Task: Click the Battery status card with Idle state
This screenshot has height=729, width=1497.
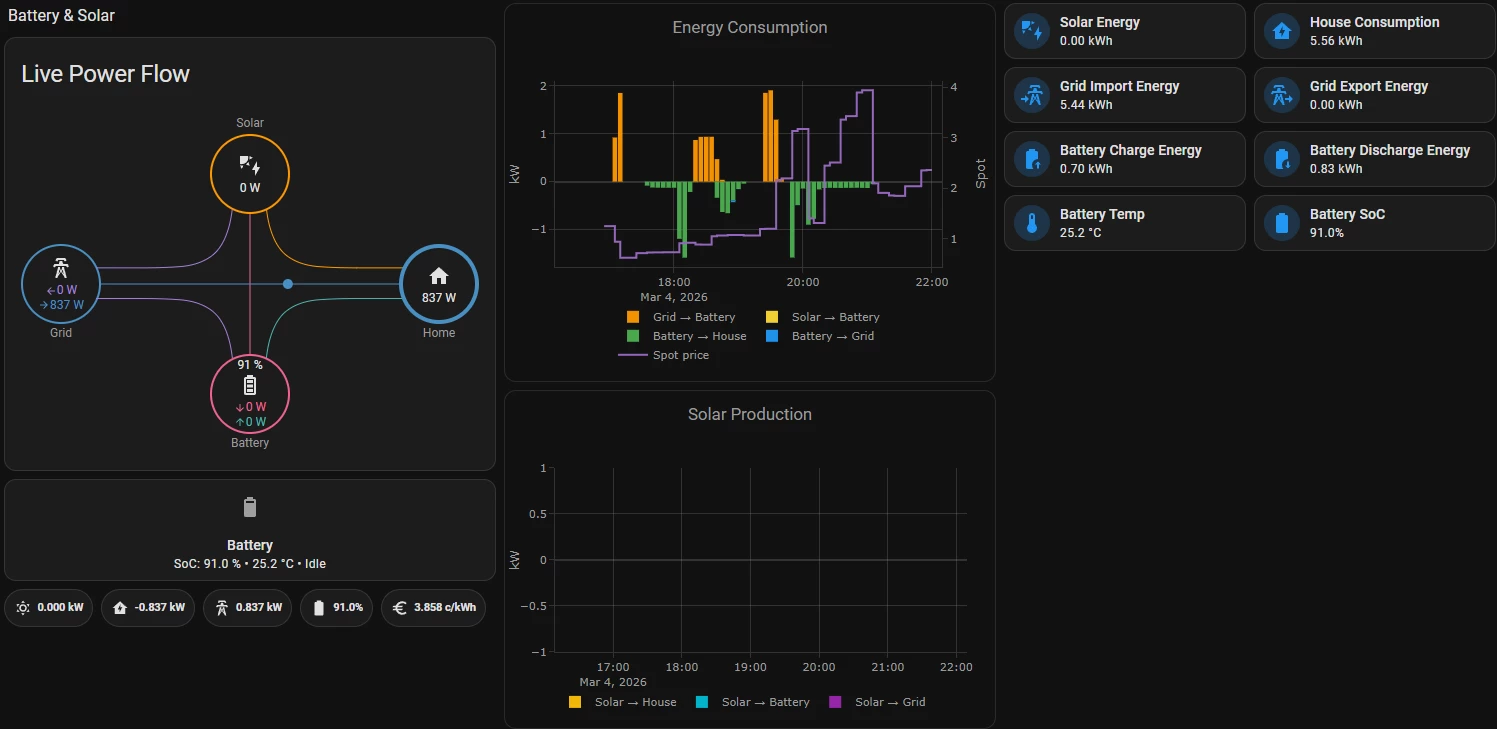Action: [250, 530]
